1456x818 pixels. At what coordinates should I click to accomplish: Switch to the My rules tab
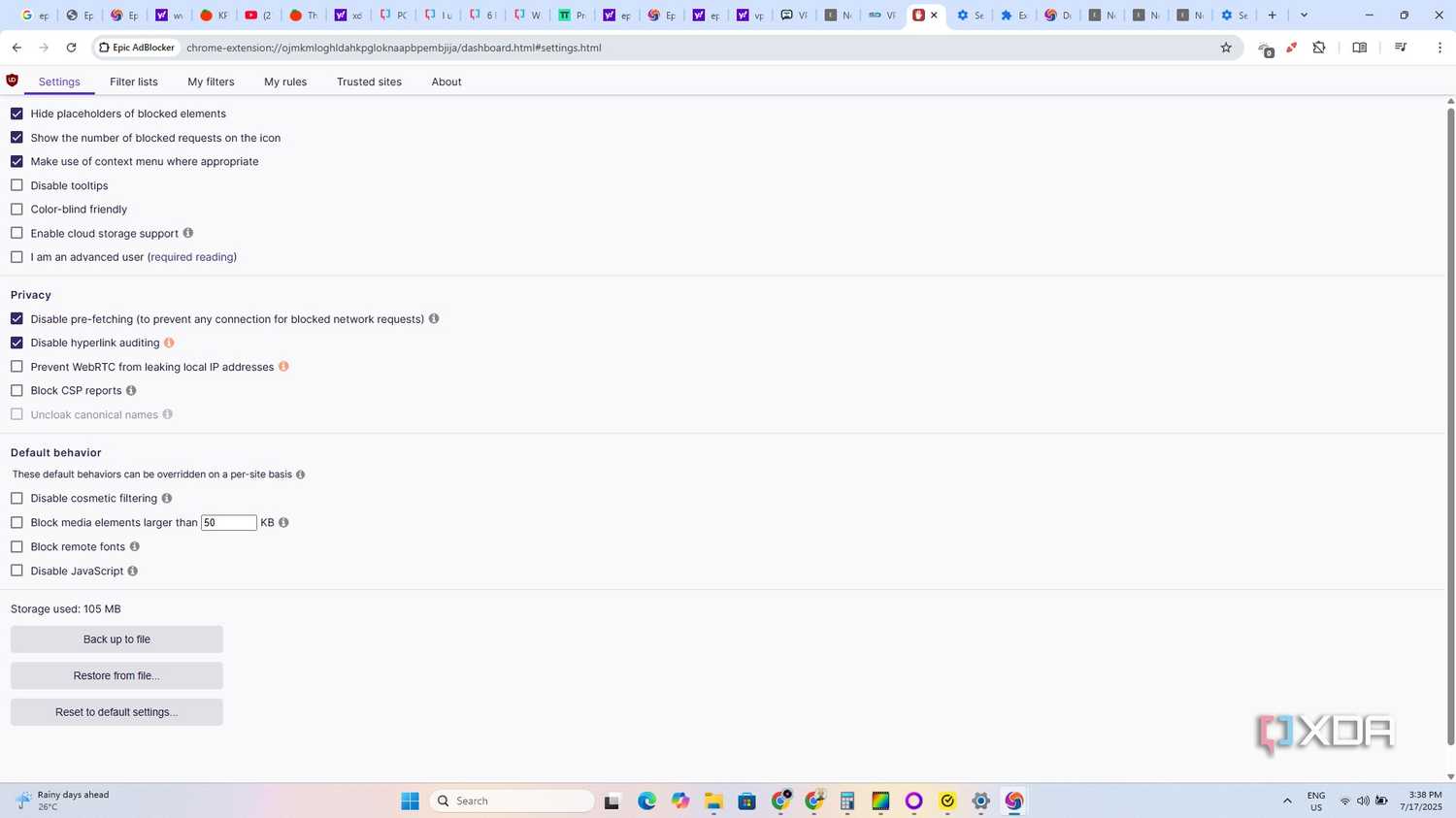coord(285,82)
